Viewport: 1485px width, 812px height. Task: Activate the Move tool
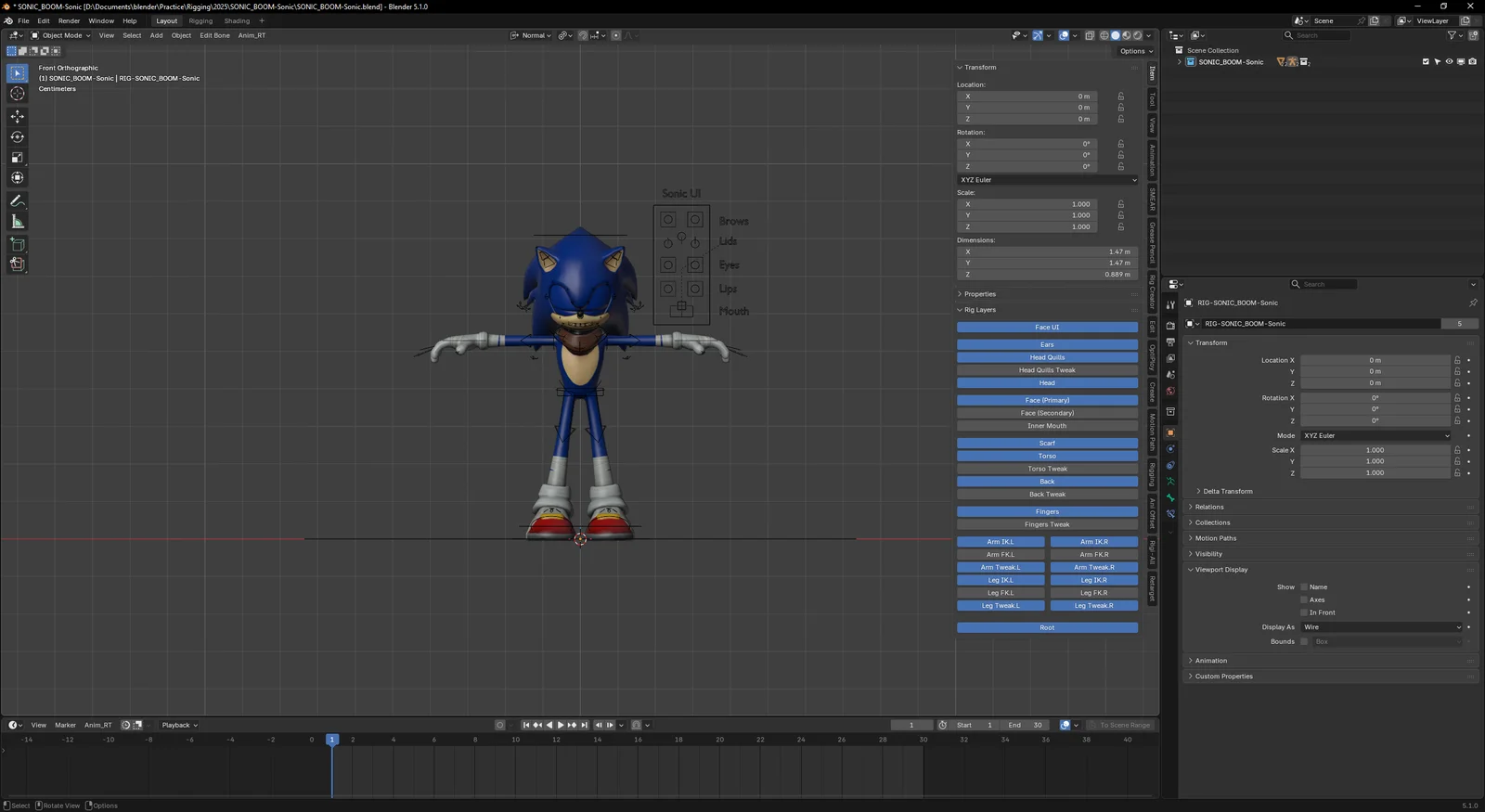pos(18,116)
